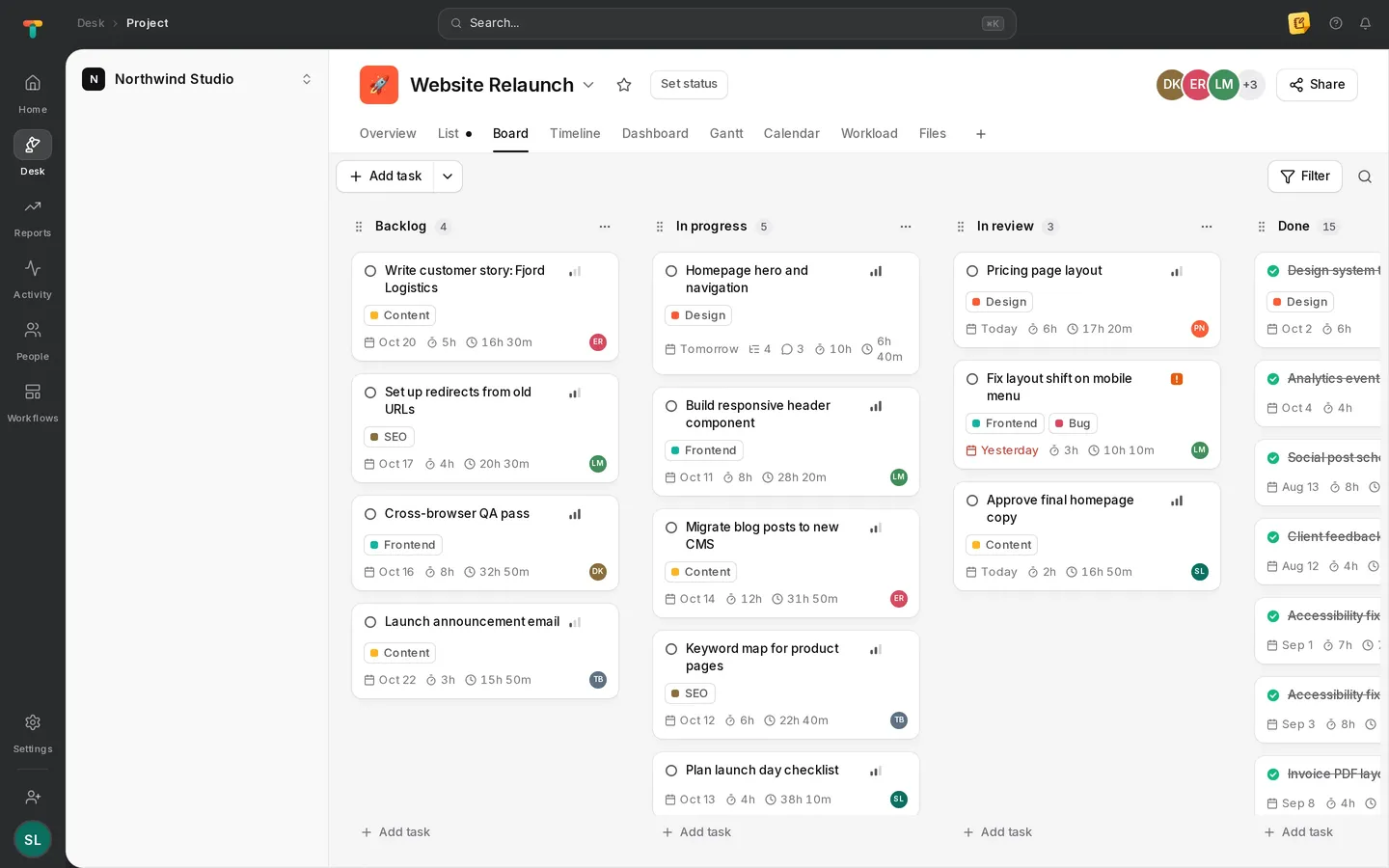Image resolution: width=1389 pixels, height=868 pixels.
Task: Open the Dashboard tab
Action: [655, 134]
